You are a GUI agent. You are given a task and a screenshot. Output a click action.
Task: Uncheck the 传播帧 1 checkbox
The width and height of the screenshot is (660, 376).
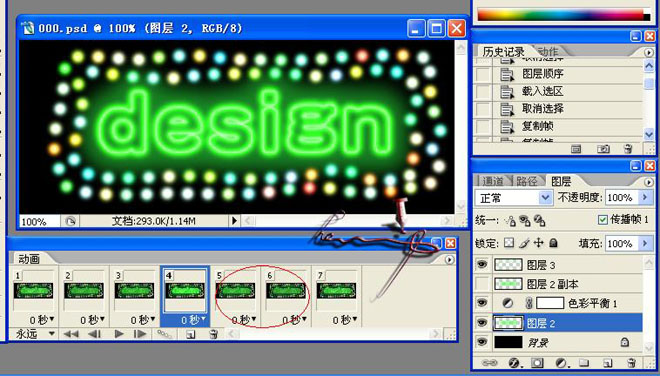click(x=603, y=220)
